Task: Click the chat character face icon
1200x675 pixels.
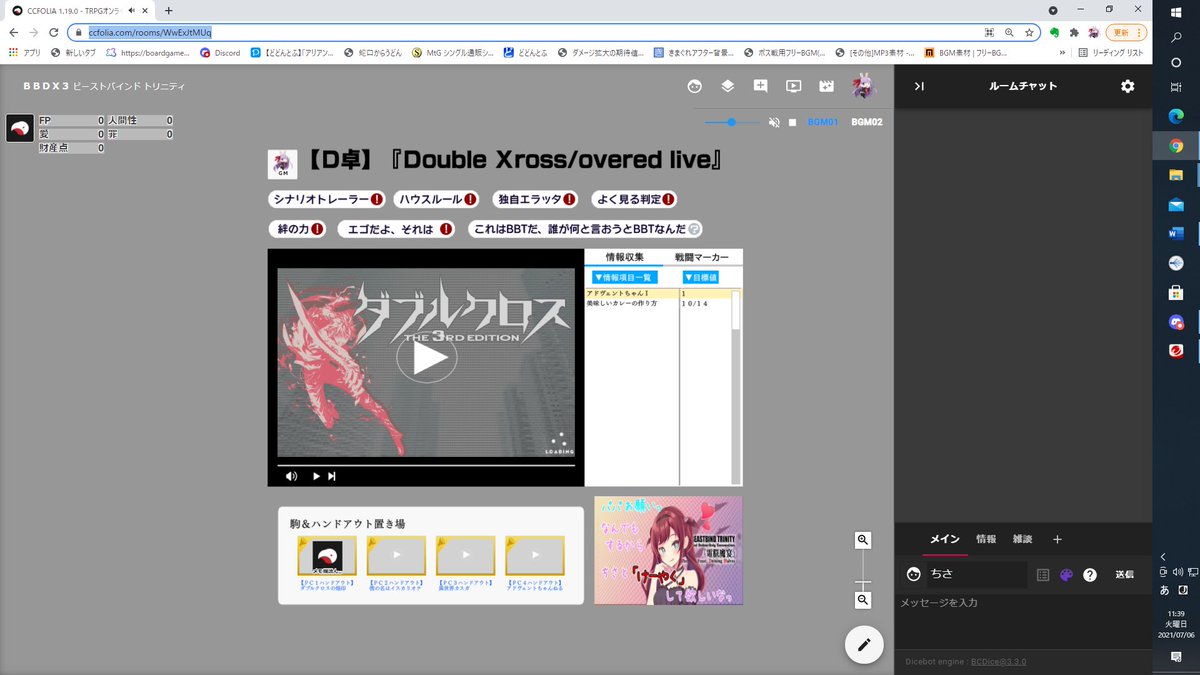Action: (x=913, y=574)
